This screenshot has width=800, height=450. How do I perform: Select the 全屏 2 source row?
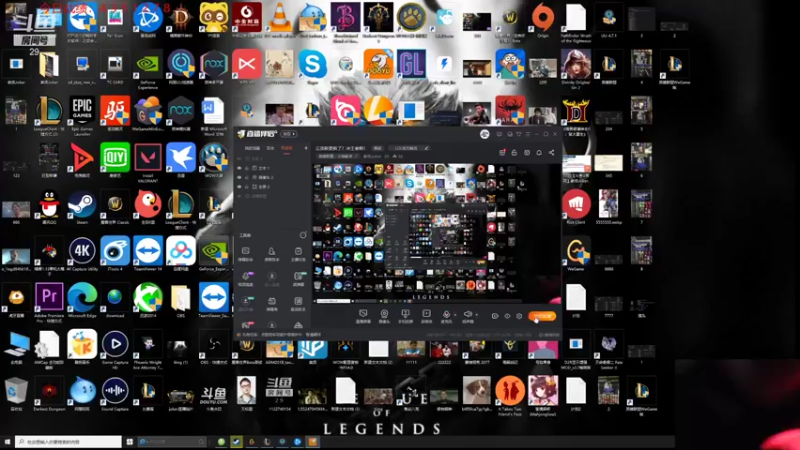click(x=270, y=187)
